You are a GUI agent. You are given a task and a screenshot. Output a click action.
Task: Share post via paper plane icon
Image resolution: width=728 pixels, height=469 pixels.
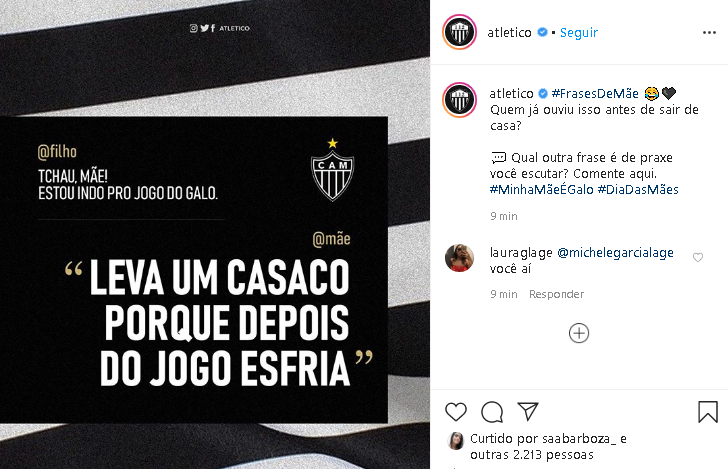(x=528, y=411)
